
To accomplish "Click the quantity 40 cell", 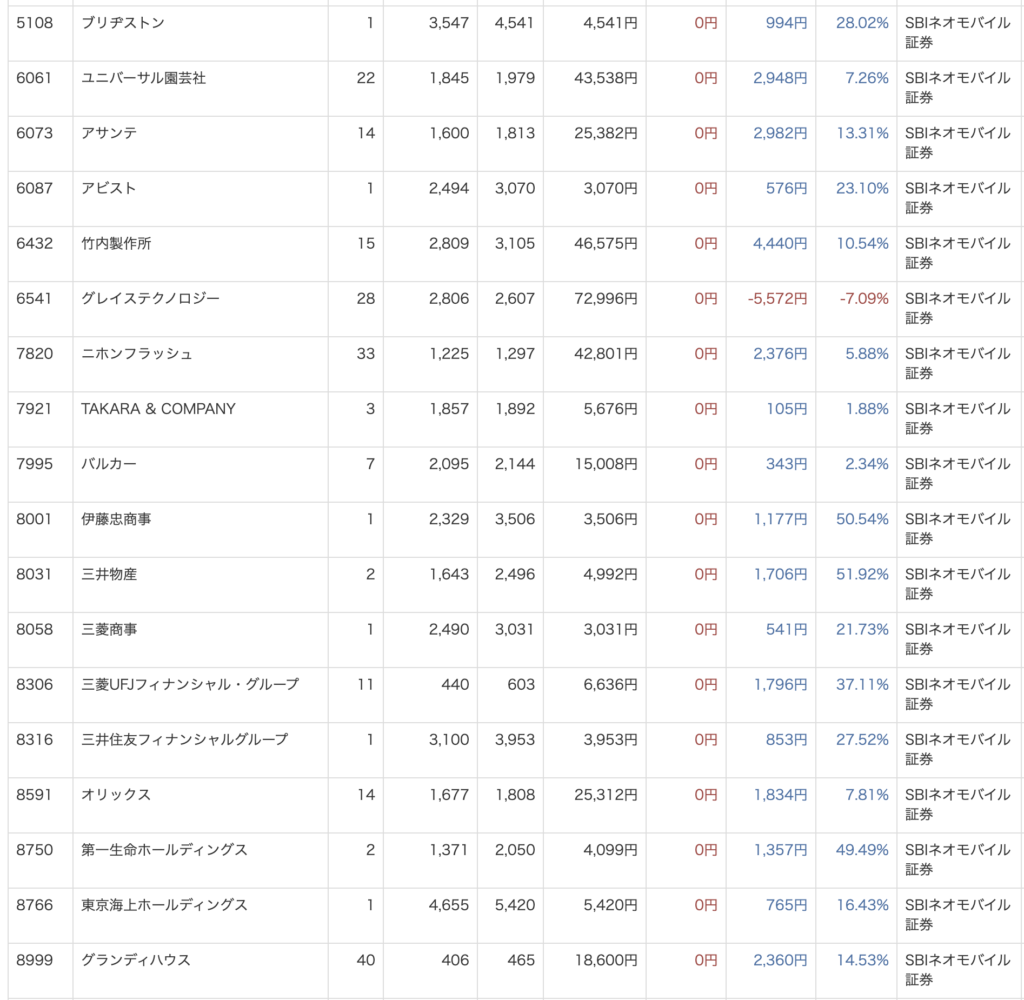I will (366, 961).
